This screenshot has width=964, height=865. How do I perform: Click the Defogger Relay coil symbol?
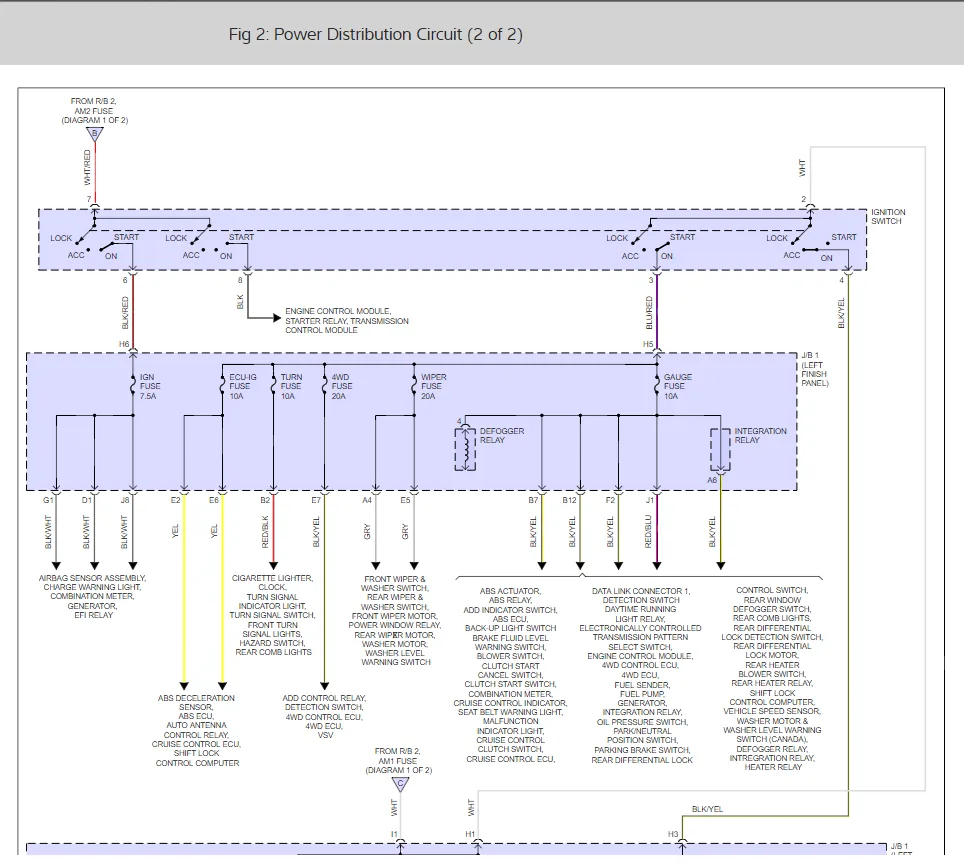465,448
